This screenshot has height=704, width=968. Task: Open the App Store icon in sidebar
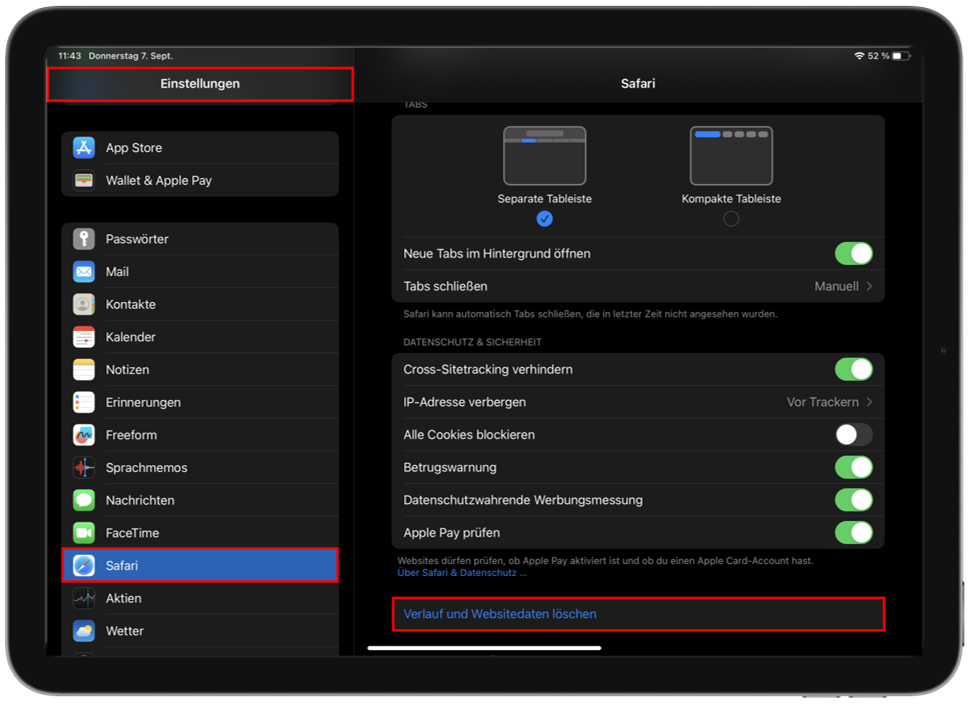pyautogui.click(x=84, y=148)
